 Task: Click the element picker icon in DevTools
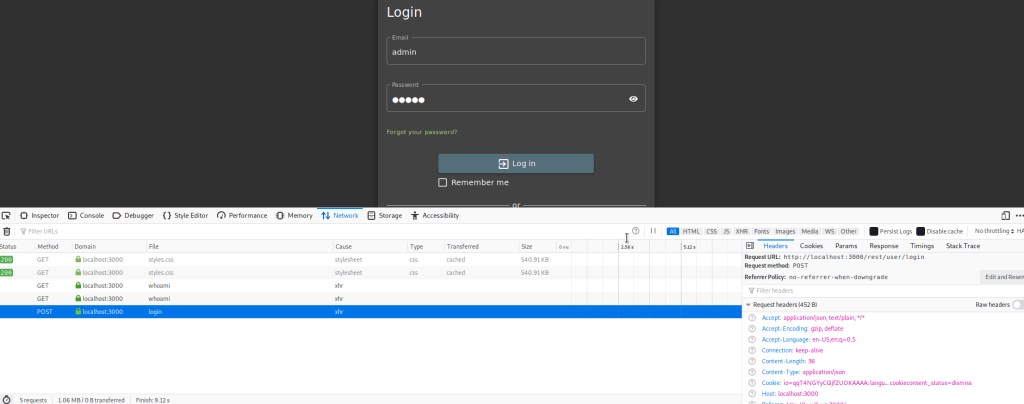[6, 215]
